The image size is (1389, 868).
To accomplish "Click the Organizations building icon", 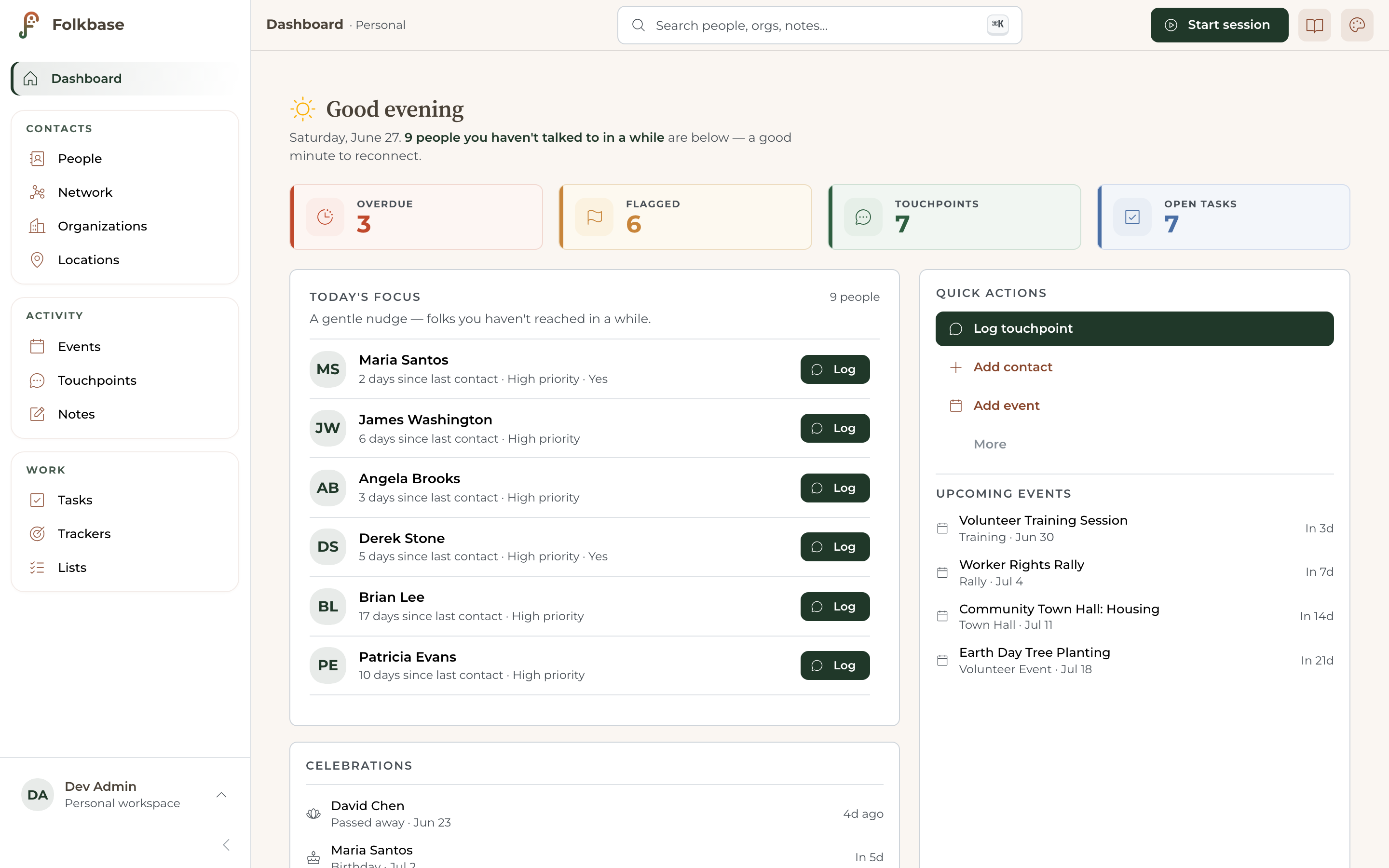I will [37, 226].
